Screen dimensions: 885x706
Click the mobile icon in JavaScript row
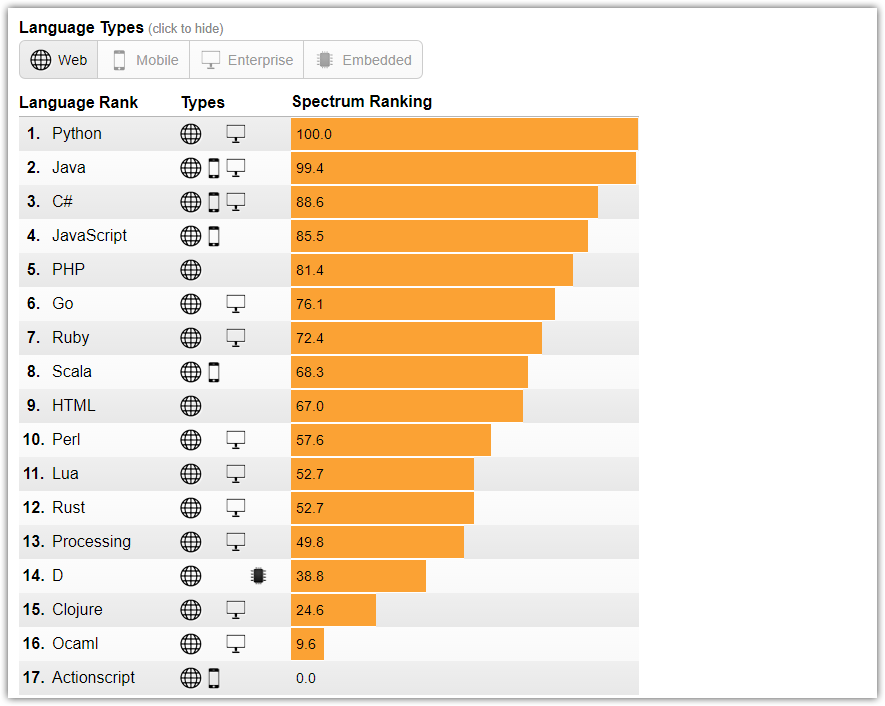tap(213, 236)
